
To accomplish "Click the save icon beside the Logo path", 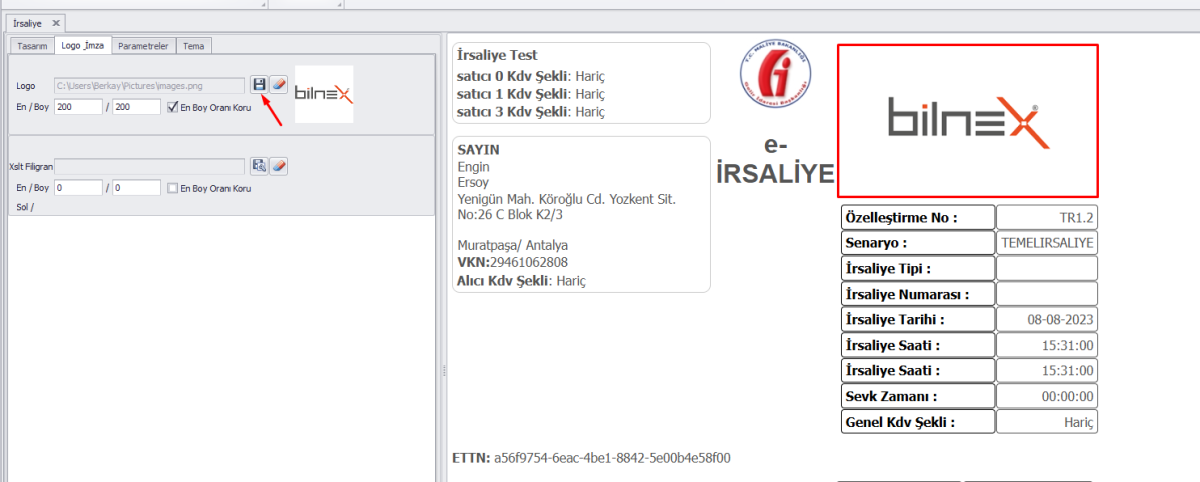I will point(259,85).
